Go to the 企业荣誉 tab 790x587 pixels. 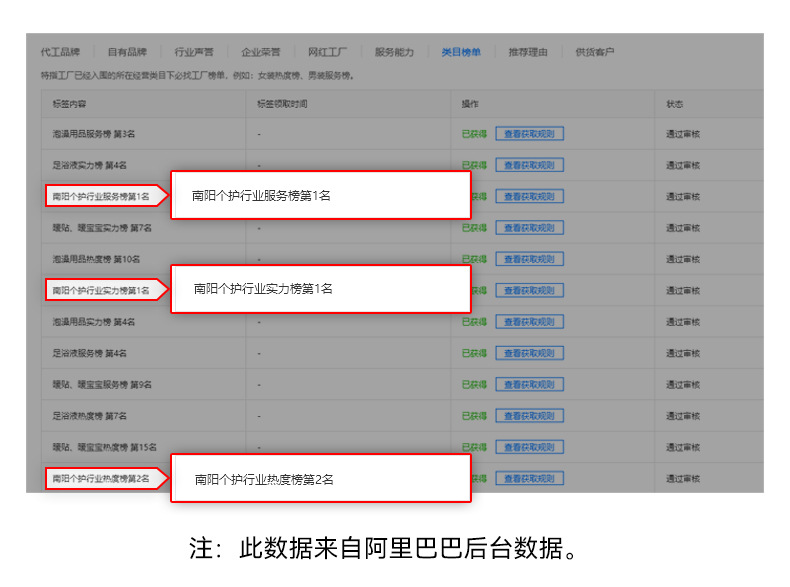point(260,52)
